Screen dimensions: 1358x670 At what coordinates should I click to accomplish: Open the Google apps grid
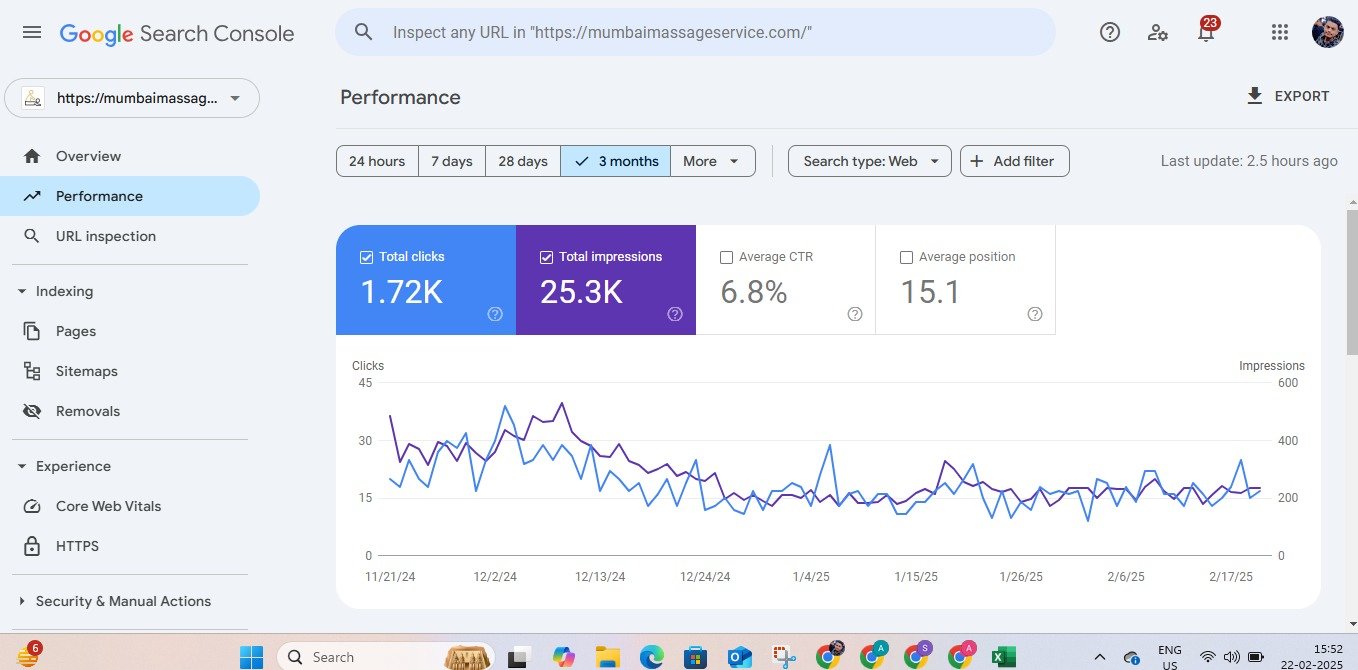[1280, 32]
